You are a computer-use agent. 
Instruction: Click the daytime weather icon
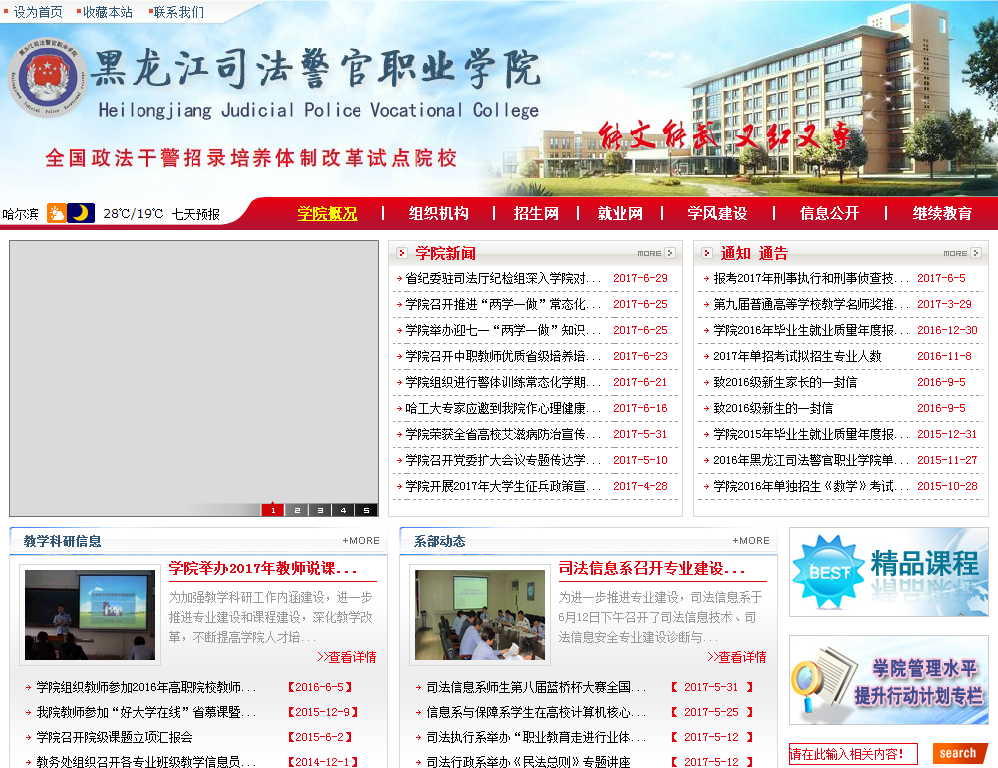(57, 213)
